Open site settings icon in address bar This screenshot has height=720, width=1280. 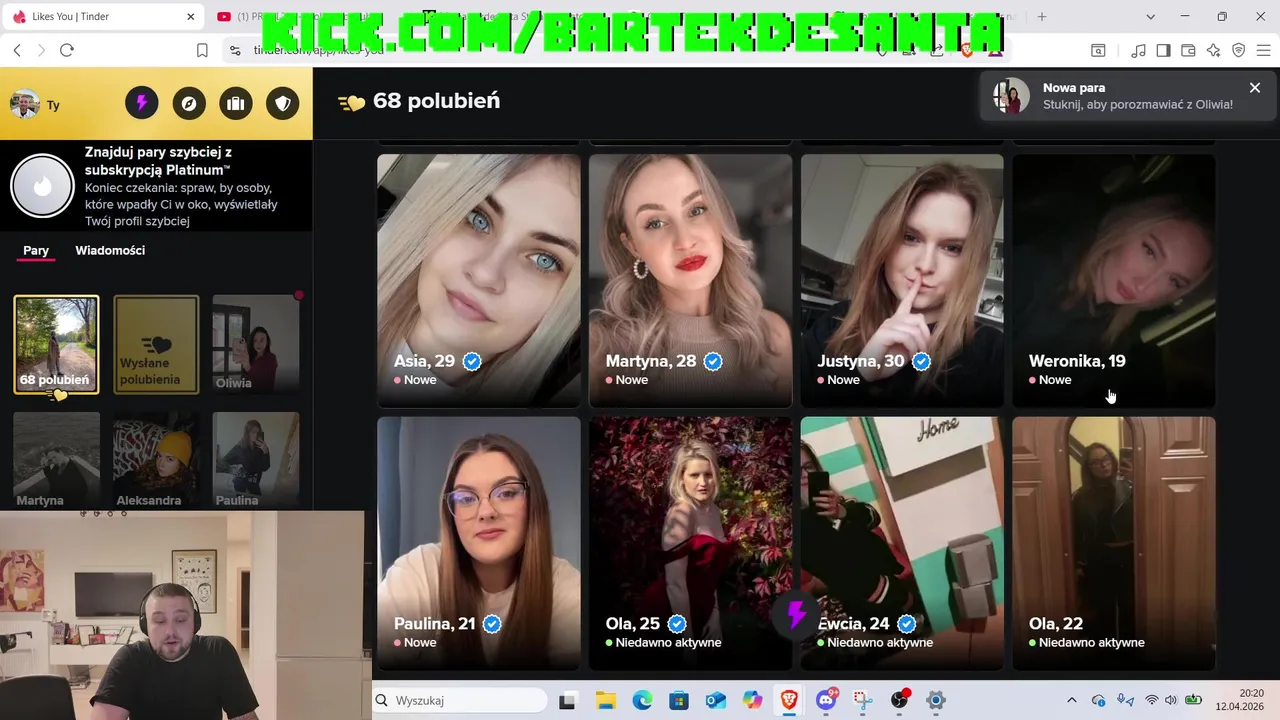coord(235,50)
